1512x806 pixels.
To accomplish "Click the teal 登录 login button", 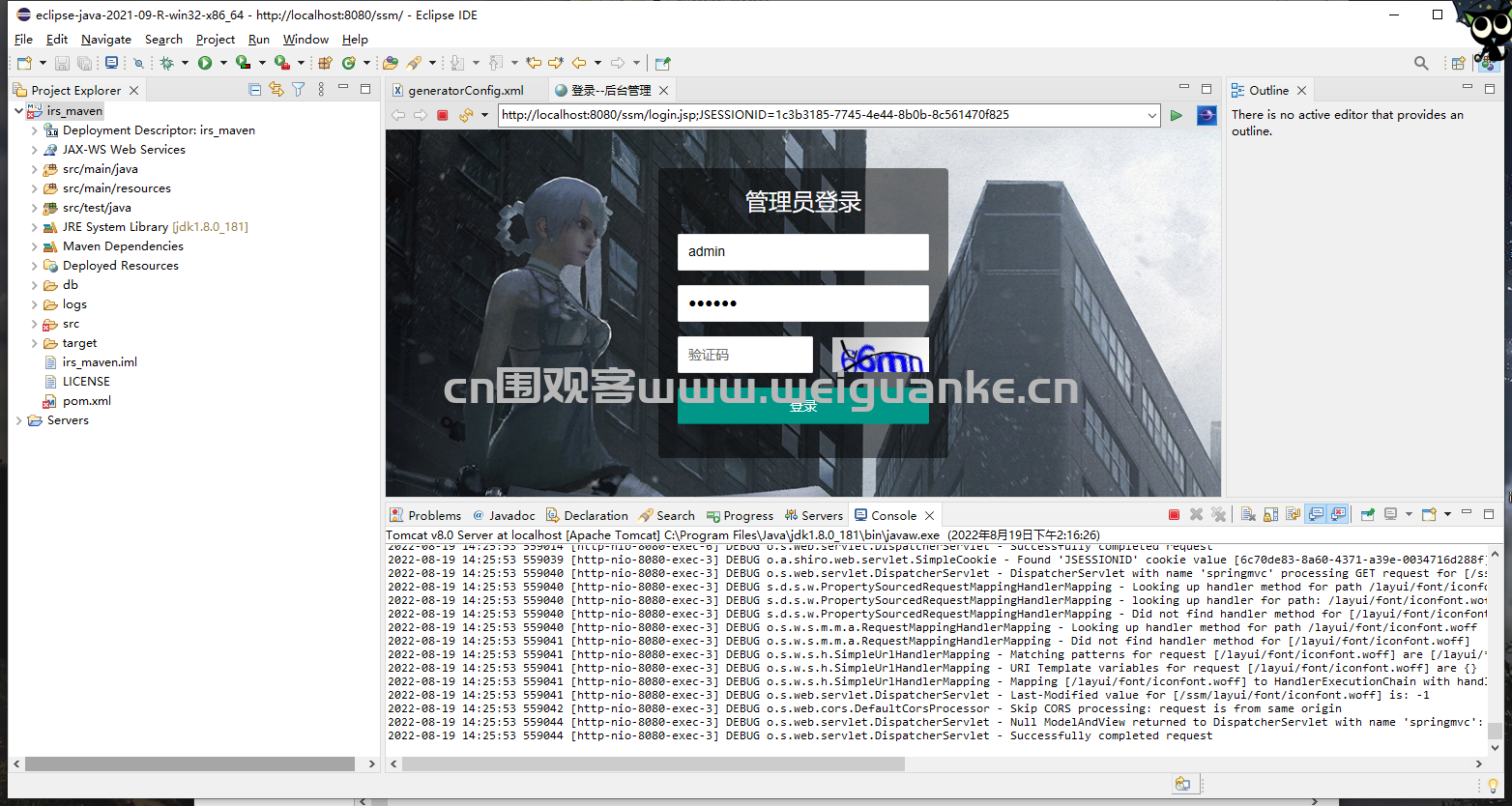I will pos(802,406).
